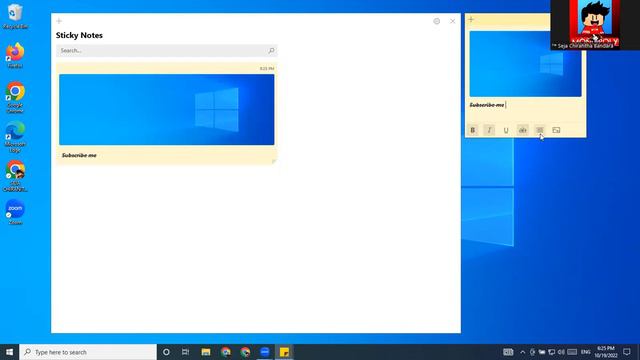The image size is (640, 360).
Task: Open the Windows Start menu
Action: pos(9,352)
